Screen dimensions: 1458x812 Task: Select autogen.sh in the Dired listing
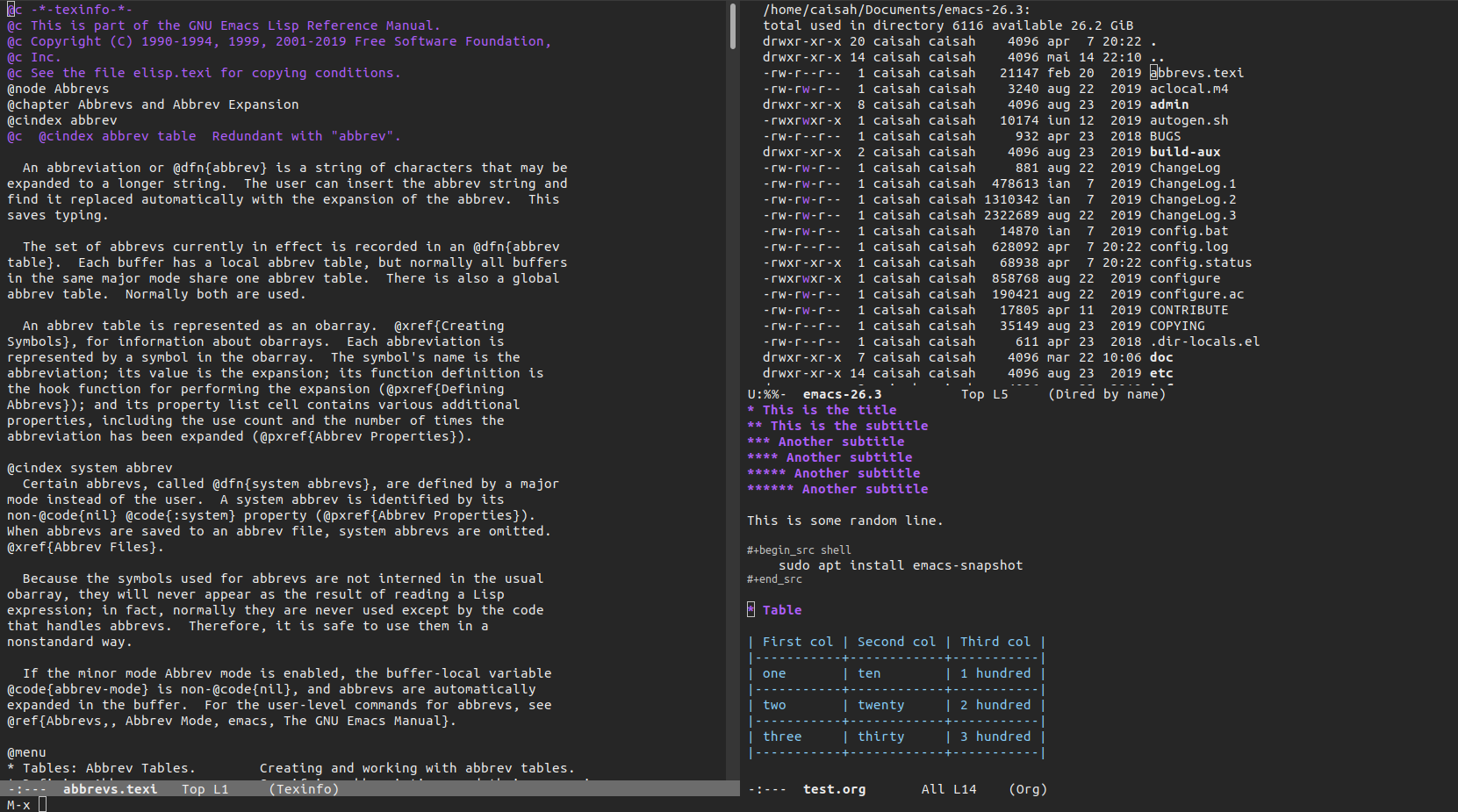pyautogui.click(x=1189, y=120)
